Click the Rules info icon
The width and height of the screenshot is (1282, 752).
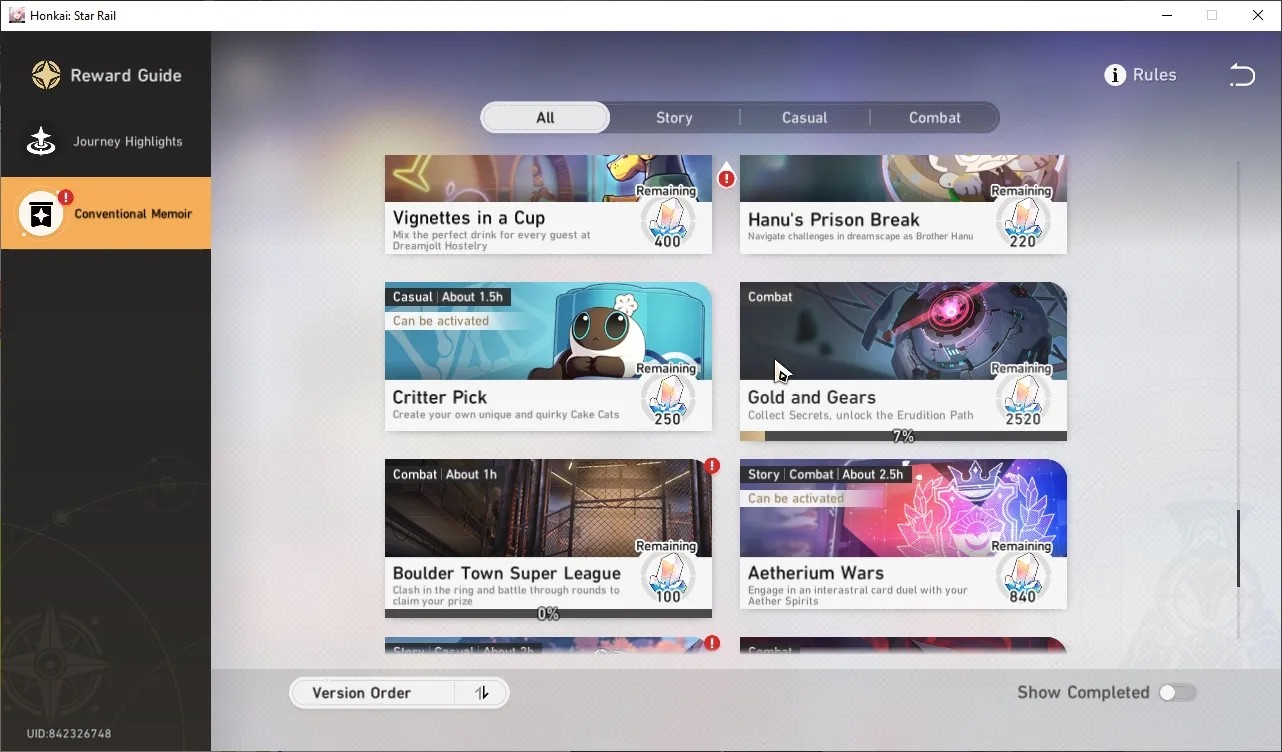1115,75
